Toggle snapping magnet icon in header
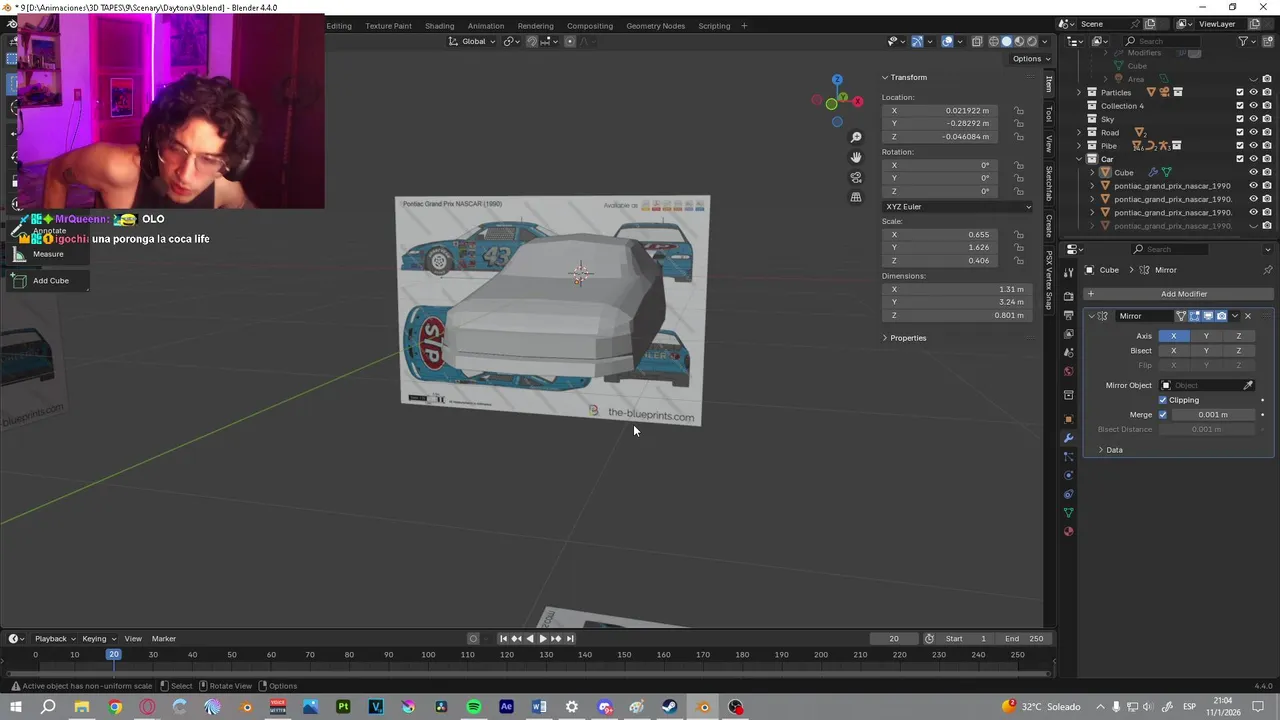1280x720 pixels. [x=532, y=41]
